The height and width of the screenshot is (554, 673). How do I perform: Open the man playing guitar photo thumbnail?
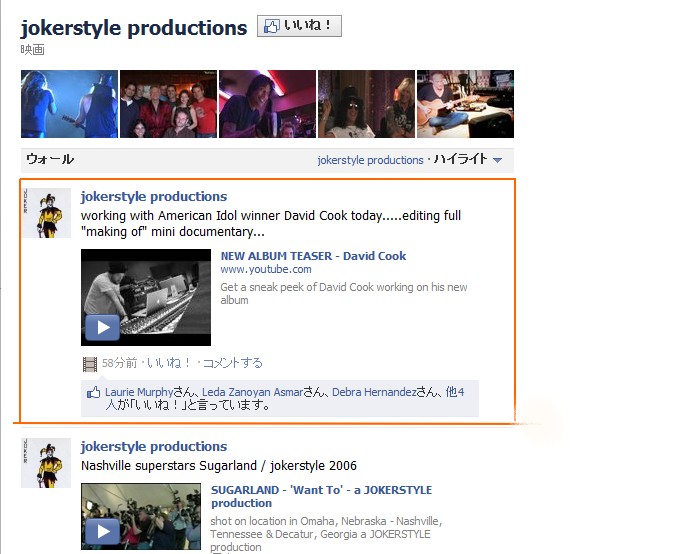pyautogui.click(x=466, y=104)
